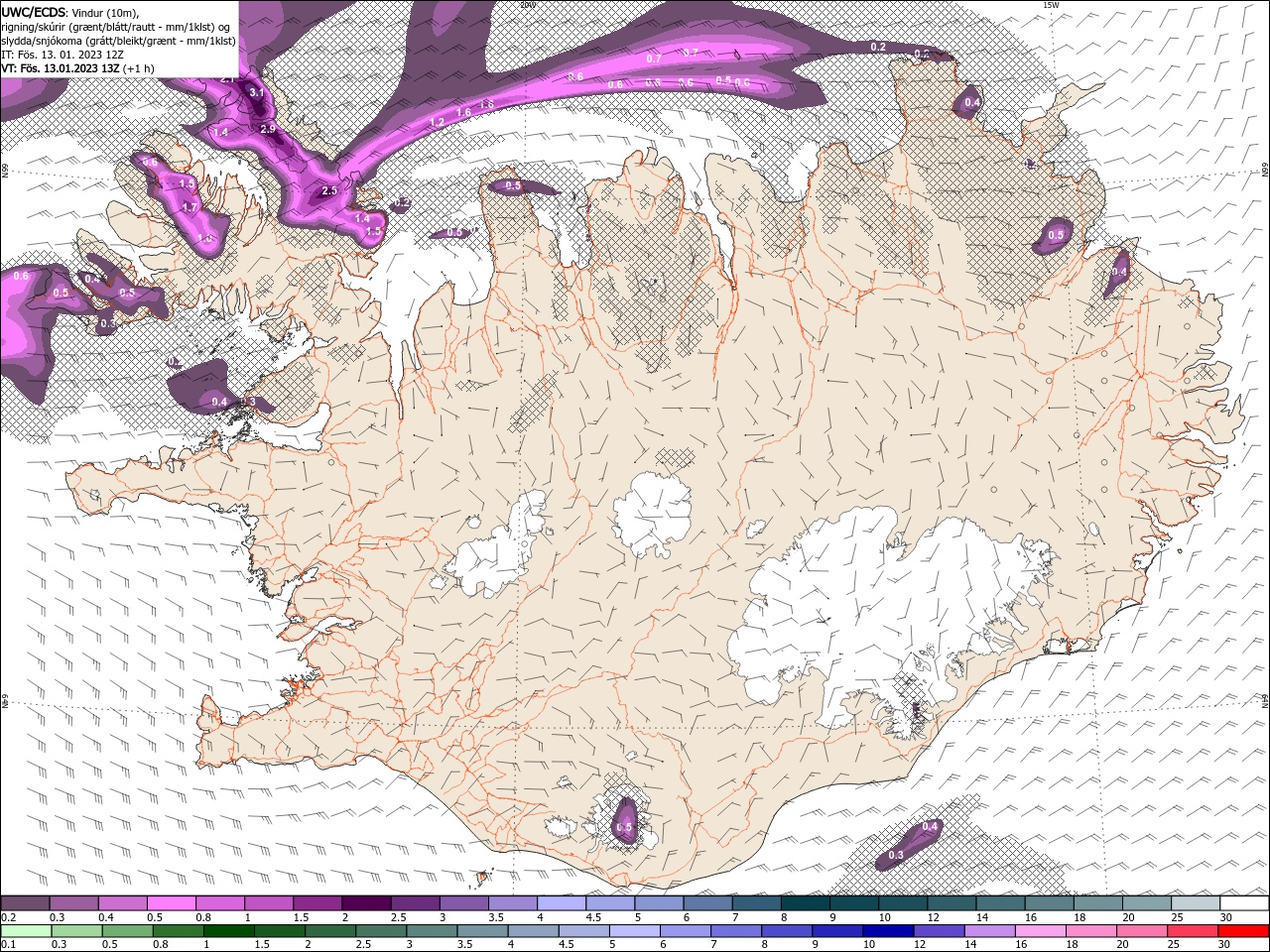Viewport: 1270px width, 952px height.
Task: Select the lower legend swatch labeled 8
Action: [x=787, y=931]
